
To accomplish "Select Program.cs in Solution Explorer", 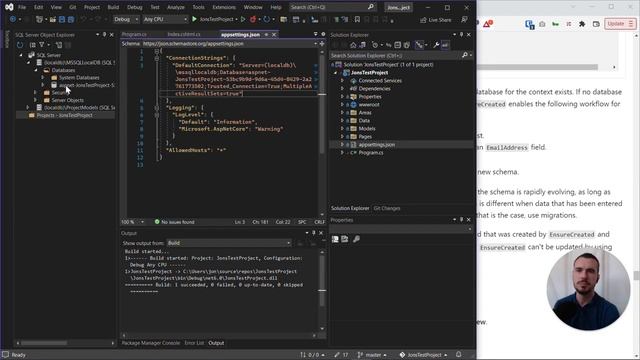I will 371,153.
